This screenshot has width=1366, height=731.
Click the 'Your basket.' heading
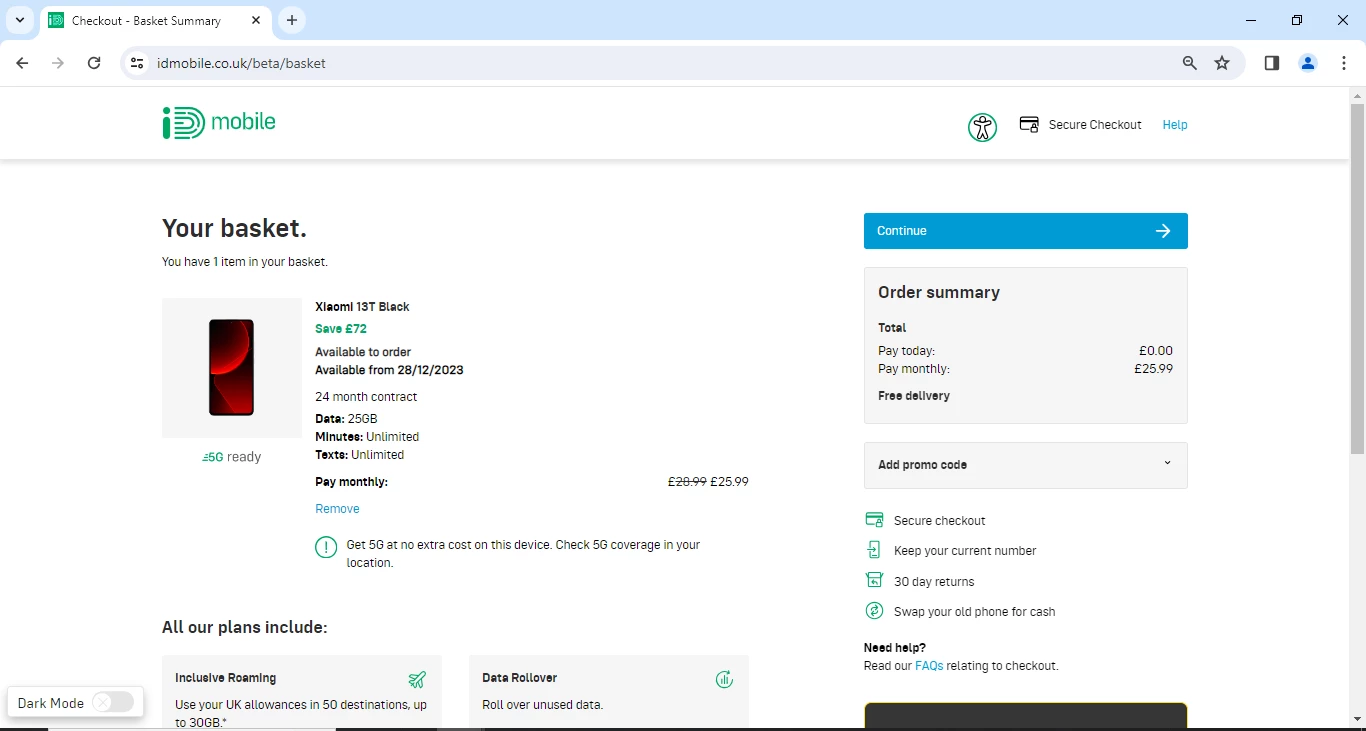pos(234,229)
